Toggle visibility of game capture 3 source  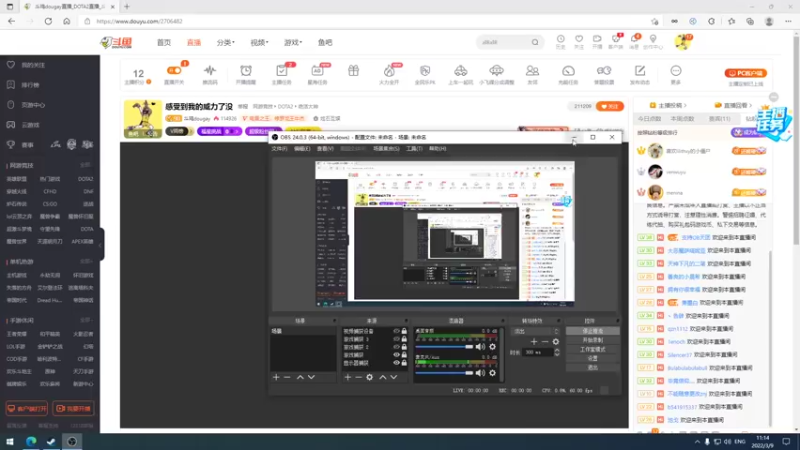coord(396,339)
